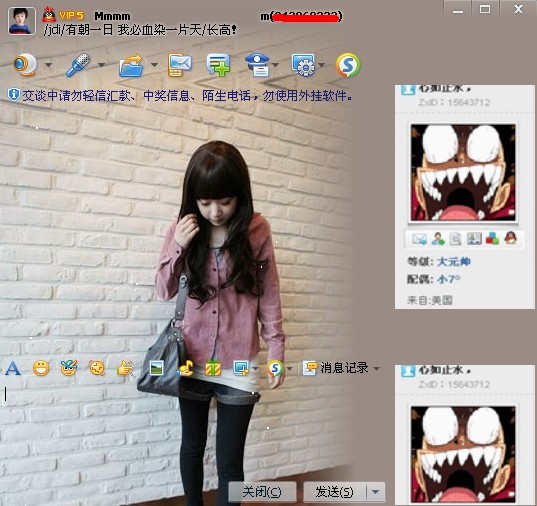This screenshot has height=506, width=537.
Task: Open the smiley emoticon picker
Action: coord(41,369)
